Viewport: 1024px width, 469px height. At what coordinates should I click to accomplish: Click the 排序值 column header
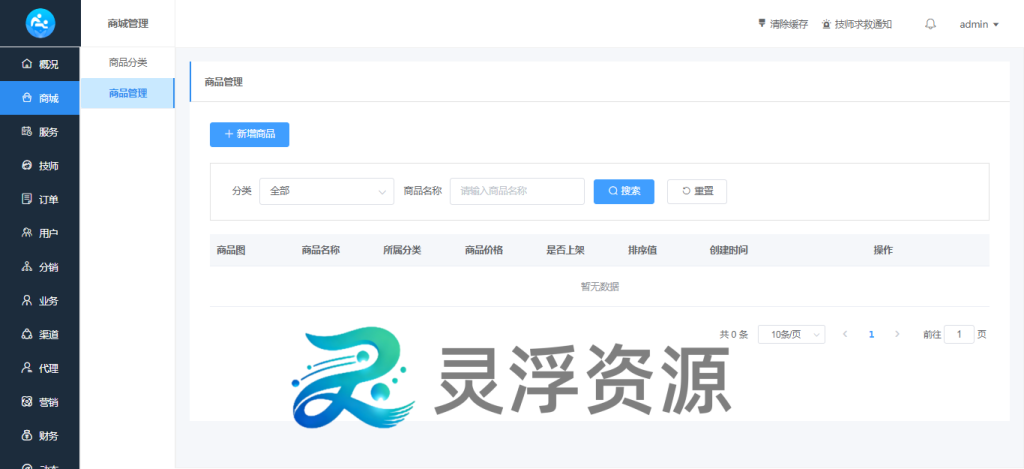point(643,250)
